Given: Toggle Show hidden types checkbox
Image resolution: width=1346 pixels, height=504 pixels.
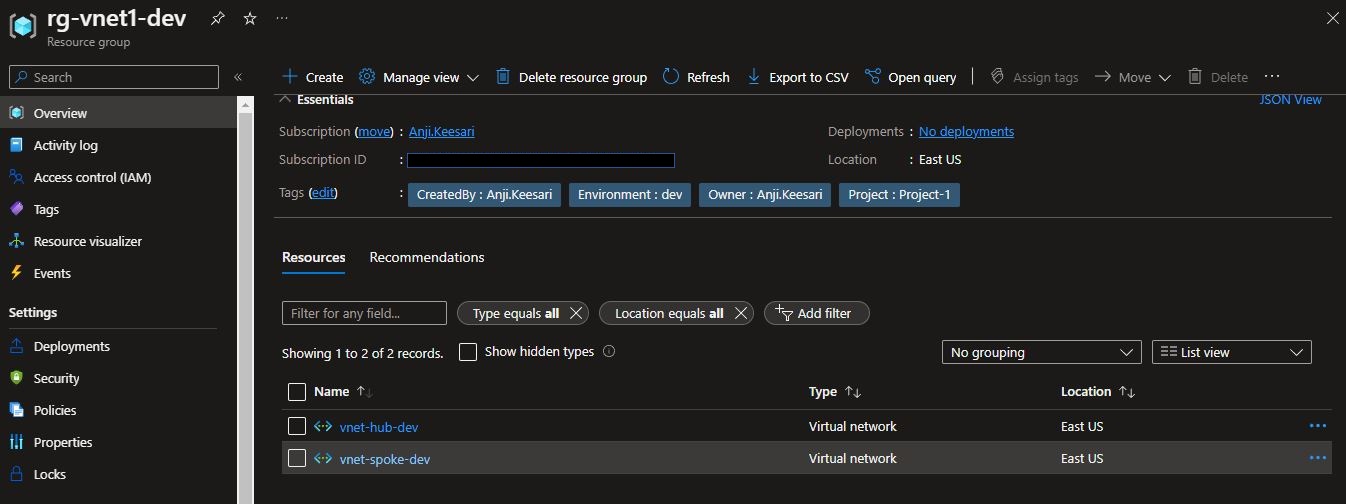Looking at the screenshot, I should tap(467, 352).
